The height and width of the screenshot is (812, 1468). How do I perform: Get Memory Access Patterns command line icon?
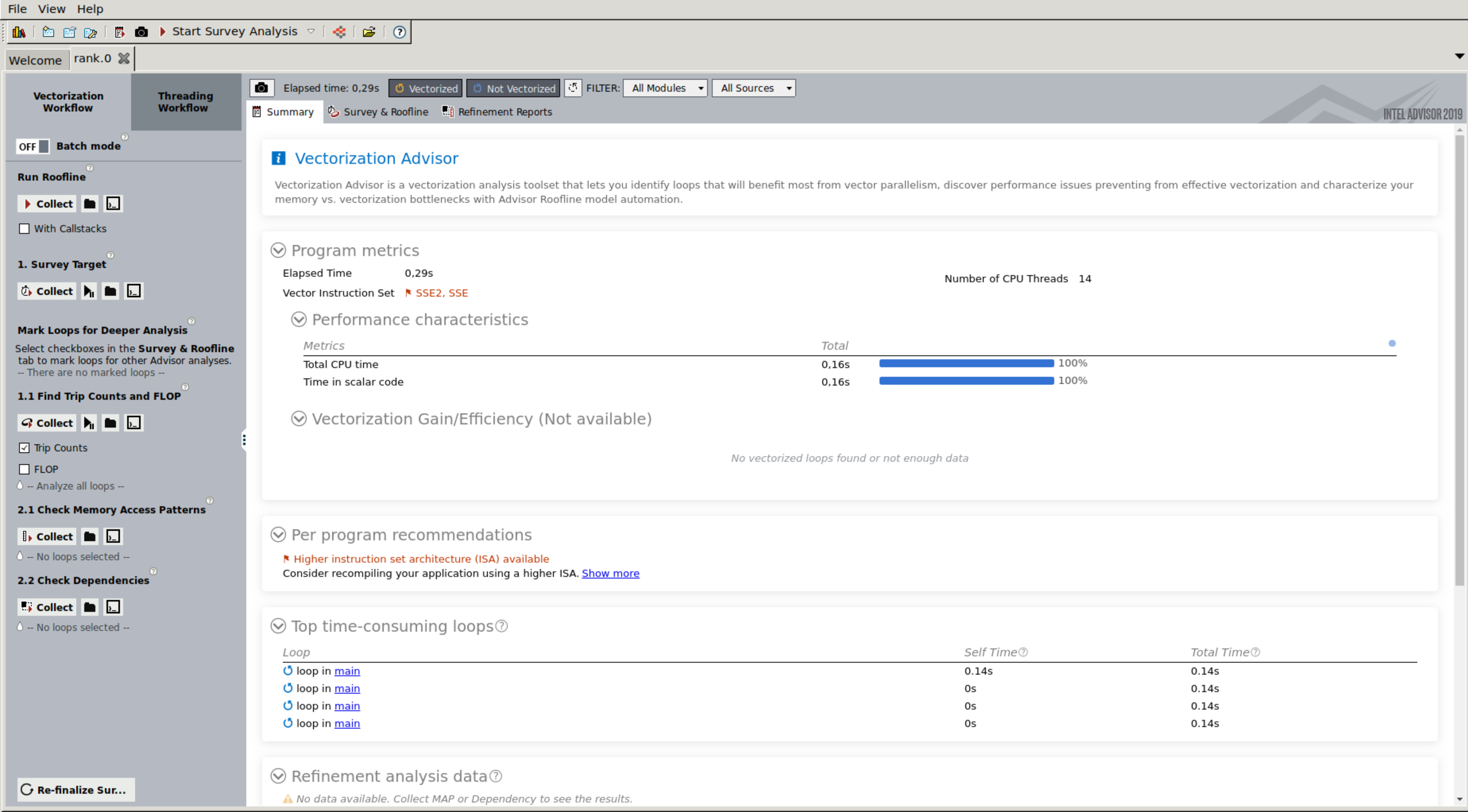[x=113, y=536]
